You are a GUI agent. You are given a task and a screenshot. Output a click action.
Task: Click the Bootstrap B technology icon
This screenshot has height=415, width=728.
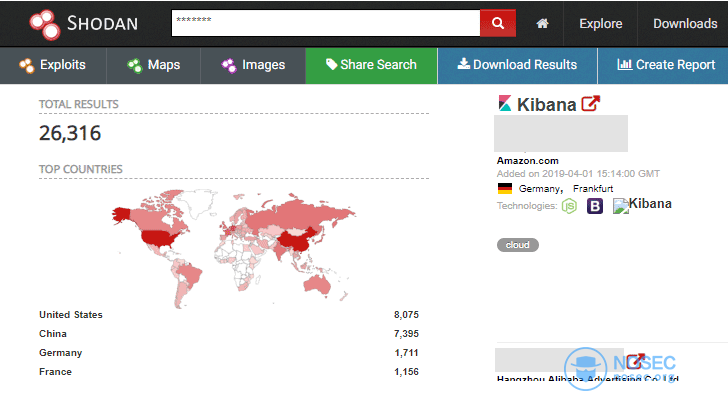pos(595,206)
